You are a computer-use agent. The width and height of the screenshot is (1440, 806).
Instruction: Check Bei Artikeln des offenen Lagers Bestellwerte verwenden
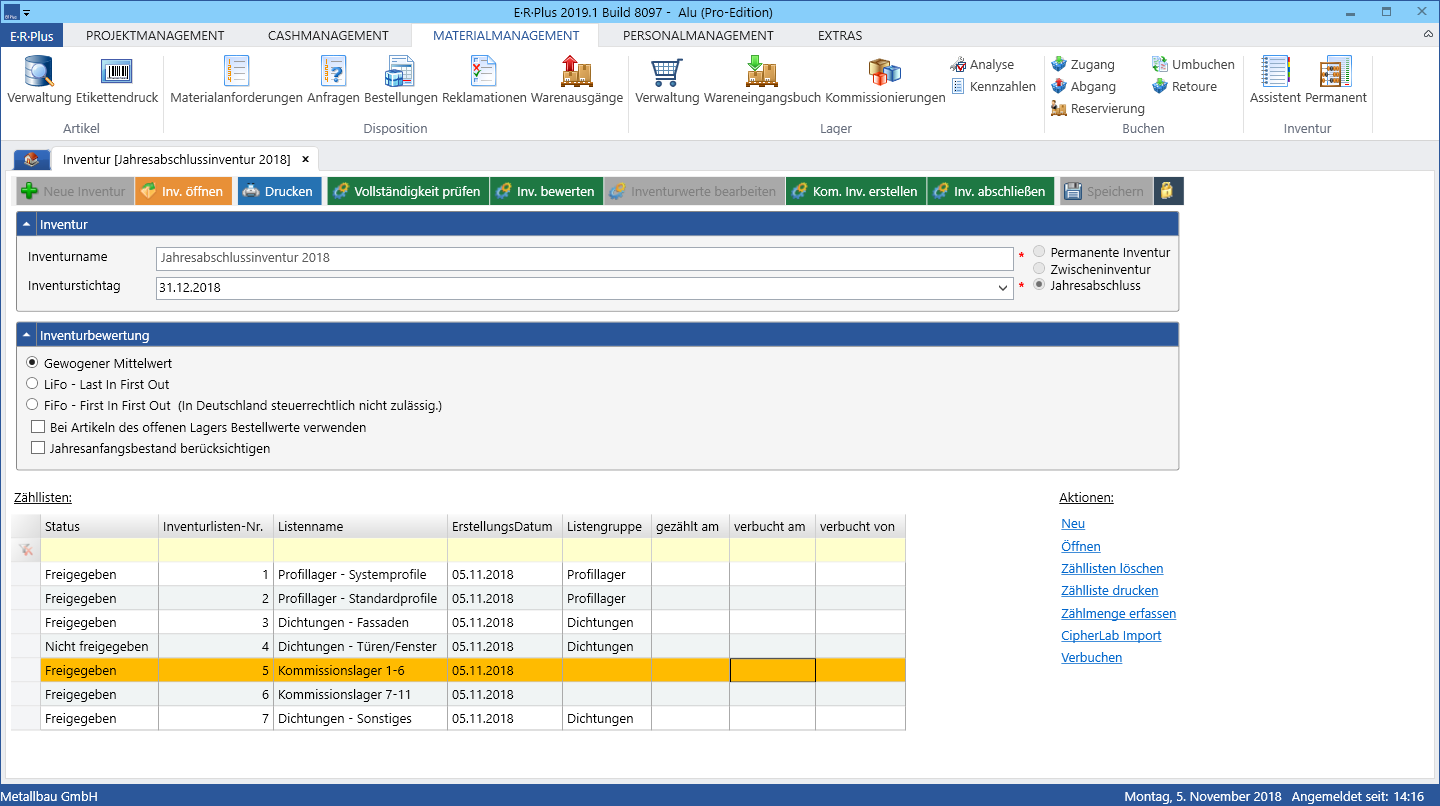coord(39,427)
